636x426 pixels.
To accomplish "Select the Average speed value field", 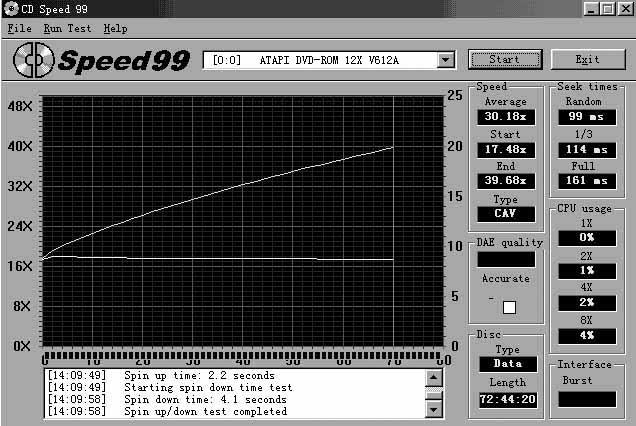I will pos(505,117).
